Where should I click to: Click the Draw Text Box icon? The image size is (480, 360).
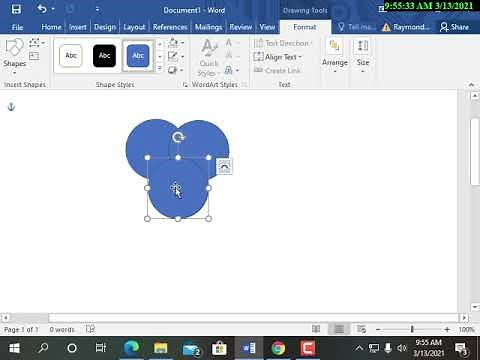34,56
